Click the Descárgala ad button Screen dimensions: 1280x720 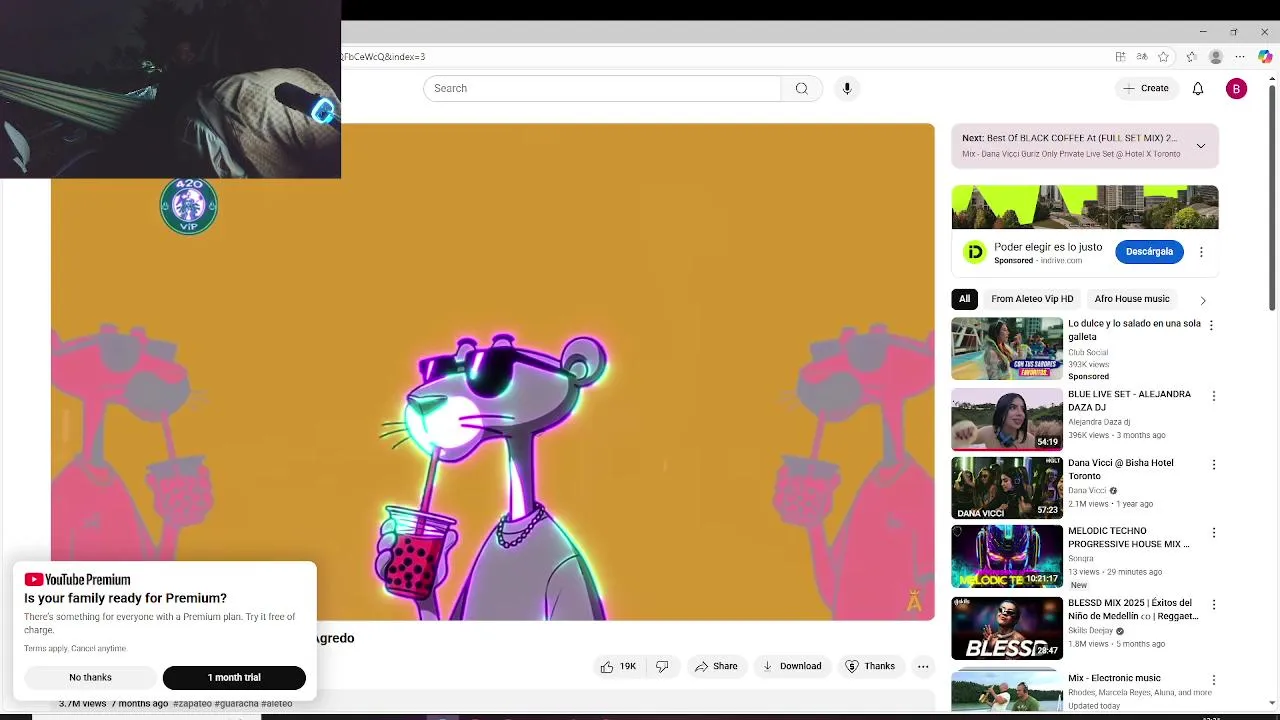(x=1149, y=251)
